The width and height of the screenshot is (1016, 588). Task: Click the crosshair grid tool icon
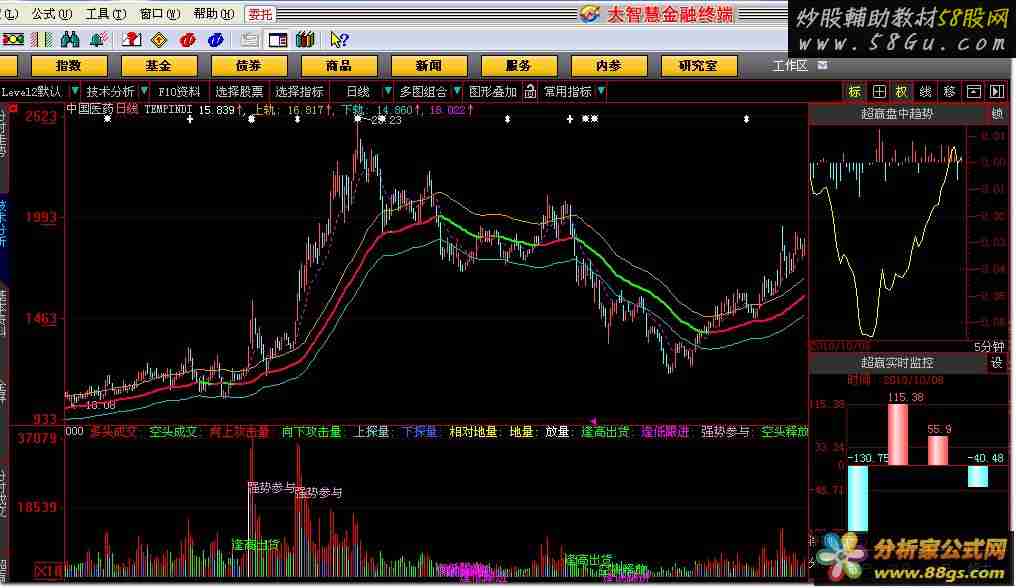[879, 91]
